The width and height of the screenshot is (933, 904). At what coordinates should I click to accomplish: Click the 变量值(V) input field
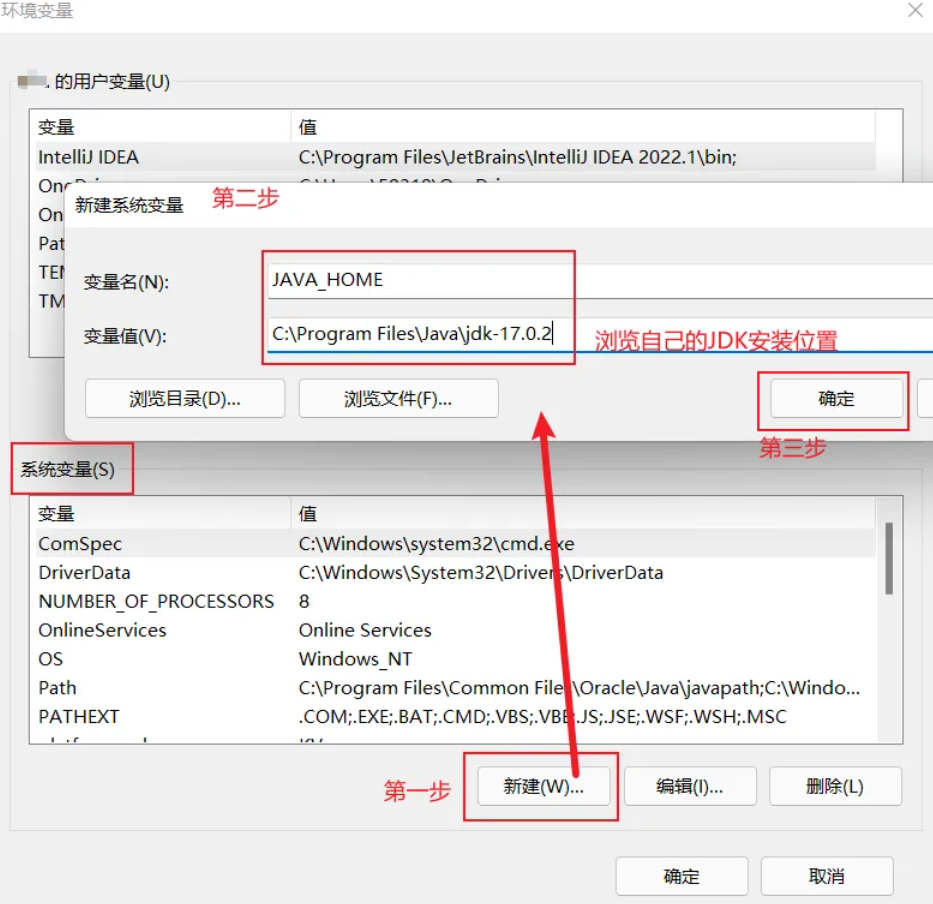(x=600, y=335)
